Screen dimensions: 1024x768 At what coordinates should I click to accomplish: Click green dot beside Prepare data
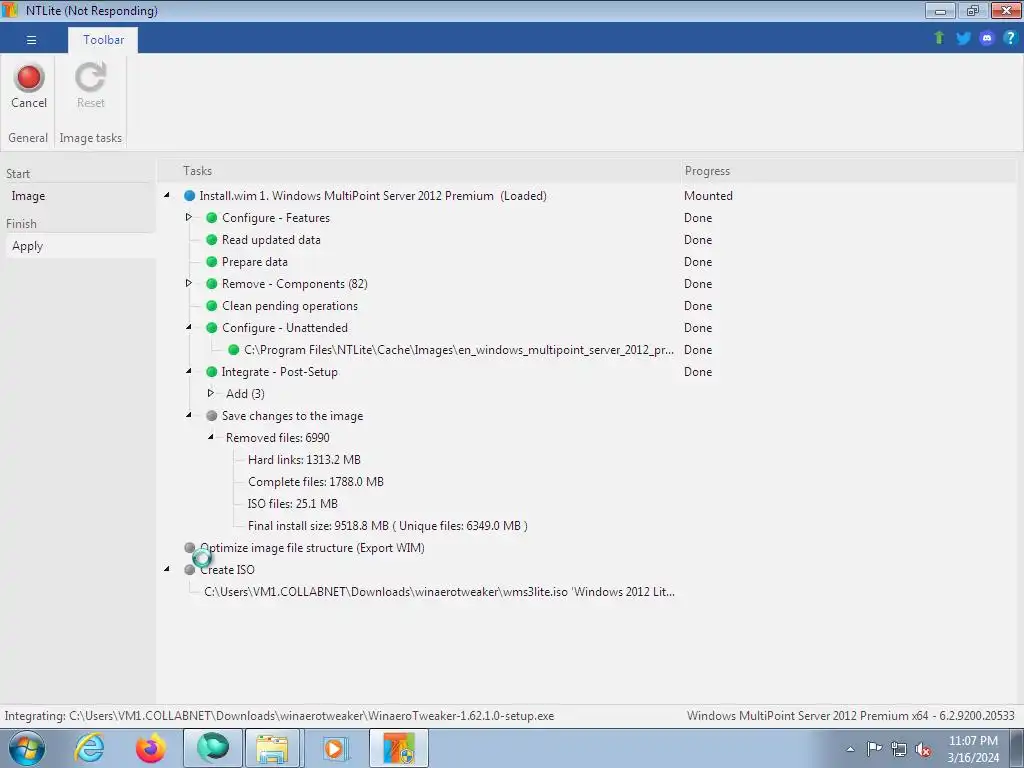[212, 262]
